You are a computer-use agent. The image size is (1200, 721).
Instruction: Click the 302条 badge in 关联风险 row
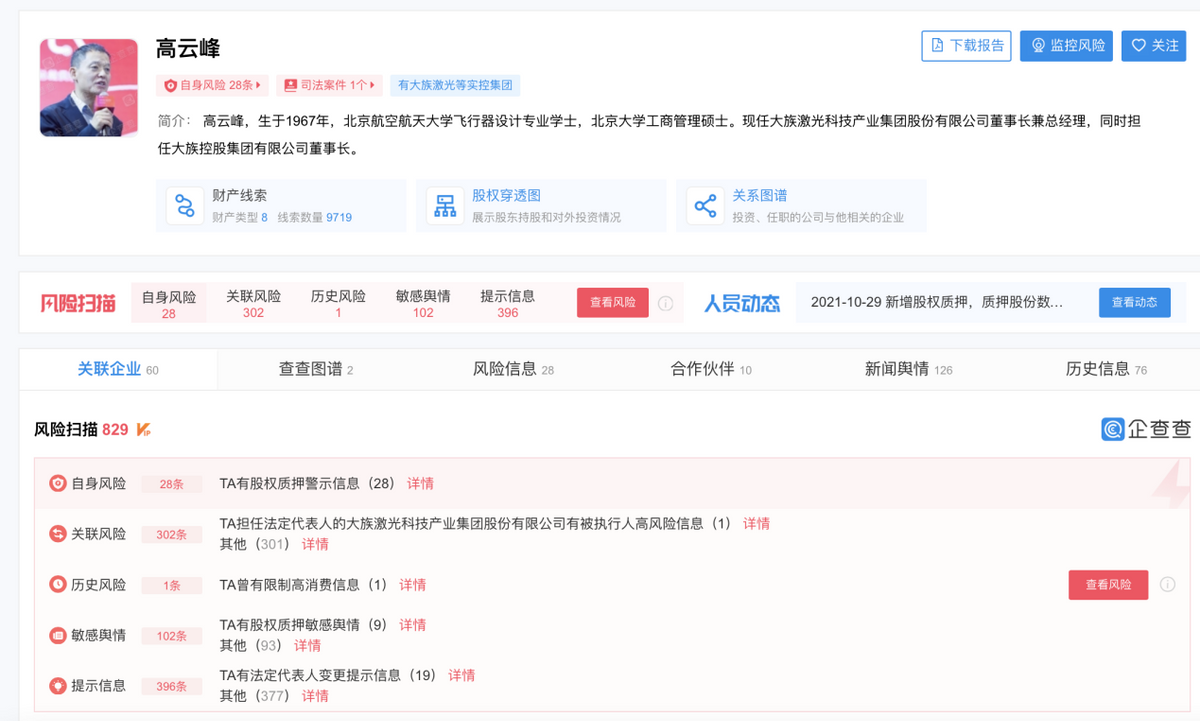pos(172,535)
